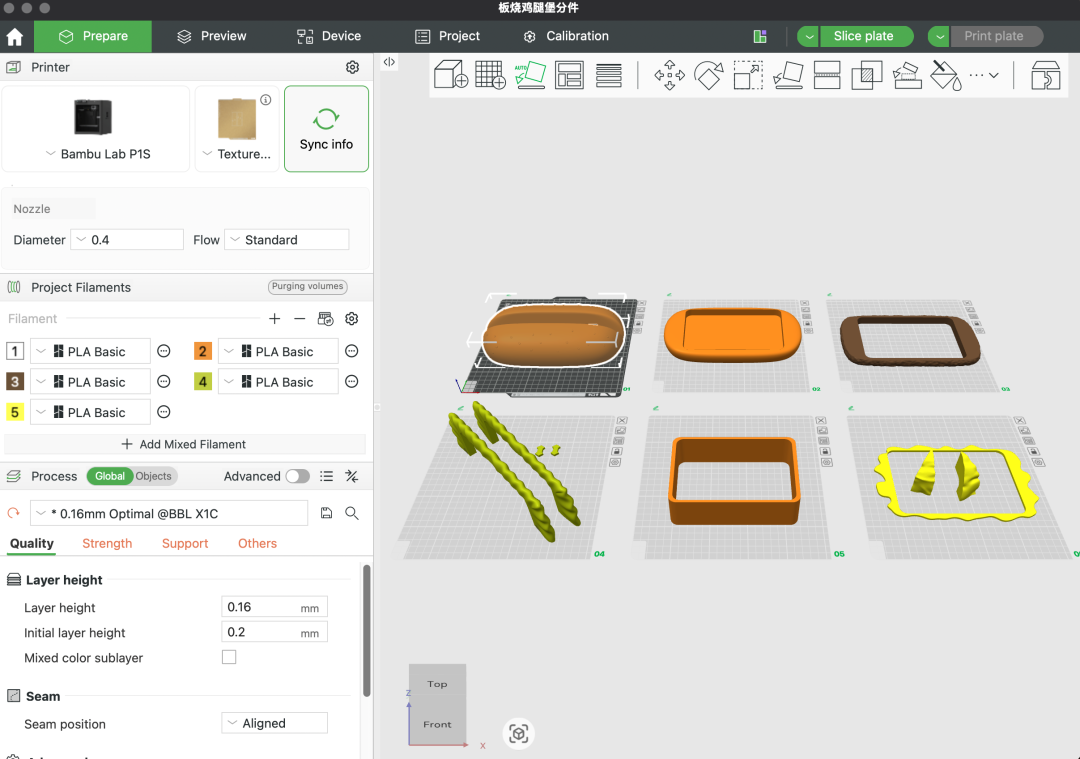Expand the Slice plate options arrow

coord(809,37)
